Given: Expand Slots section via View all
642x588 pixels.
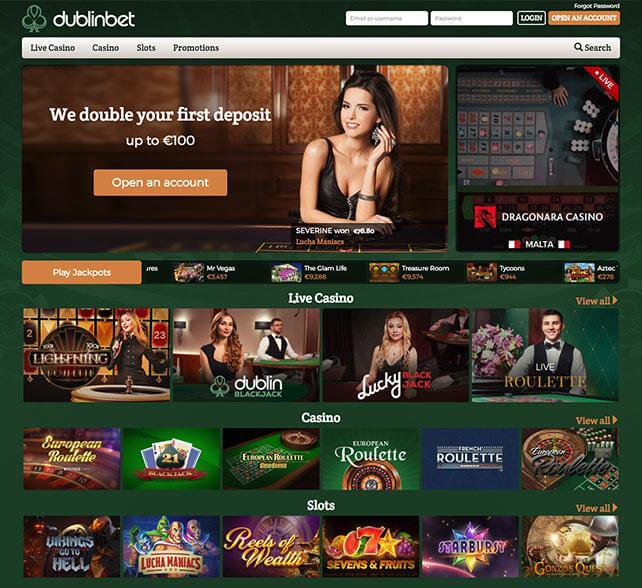Looking at the screenshot, I should pos(596,508).
